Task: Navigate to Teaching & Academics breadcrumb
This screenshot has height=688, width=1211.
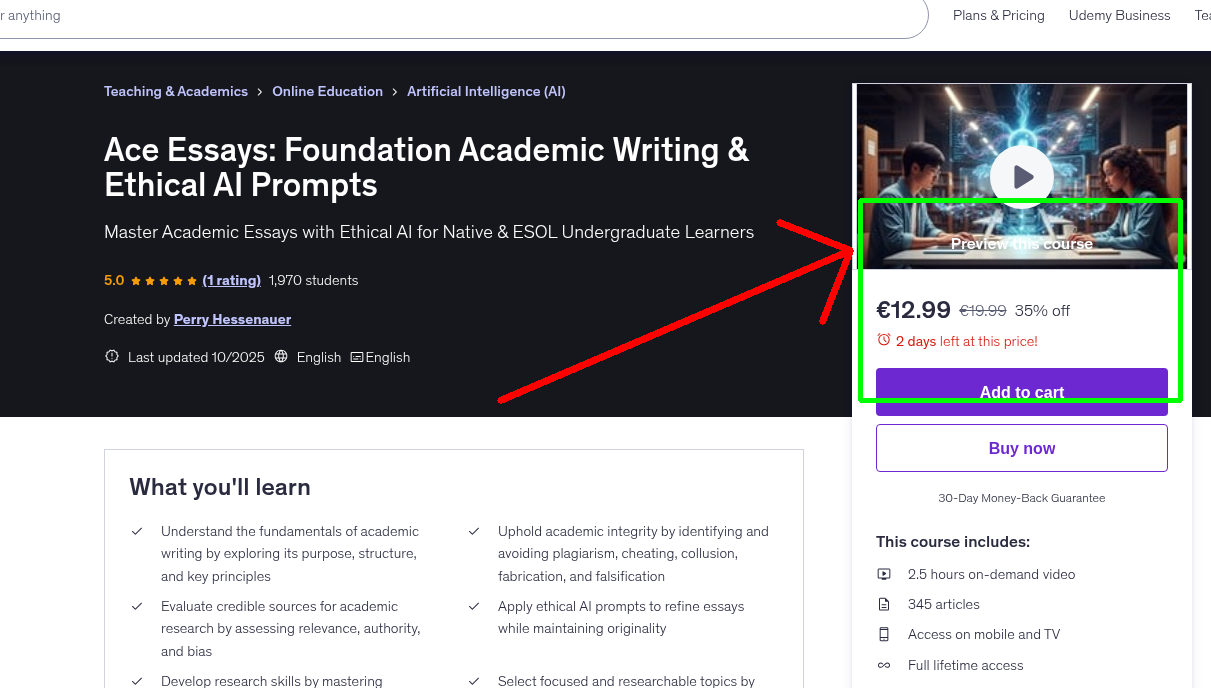Action: (175, 91)
